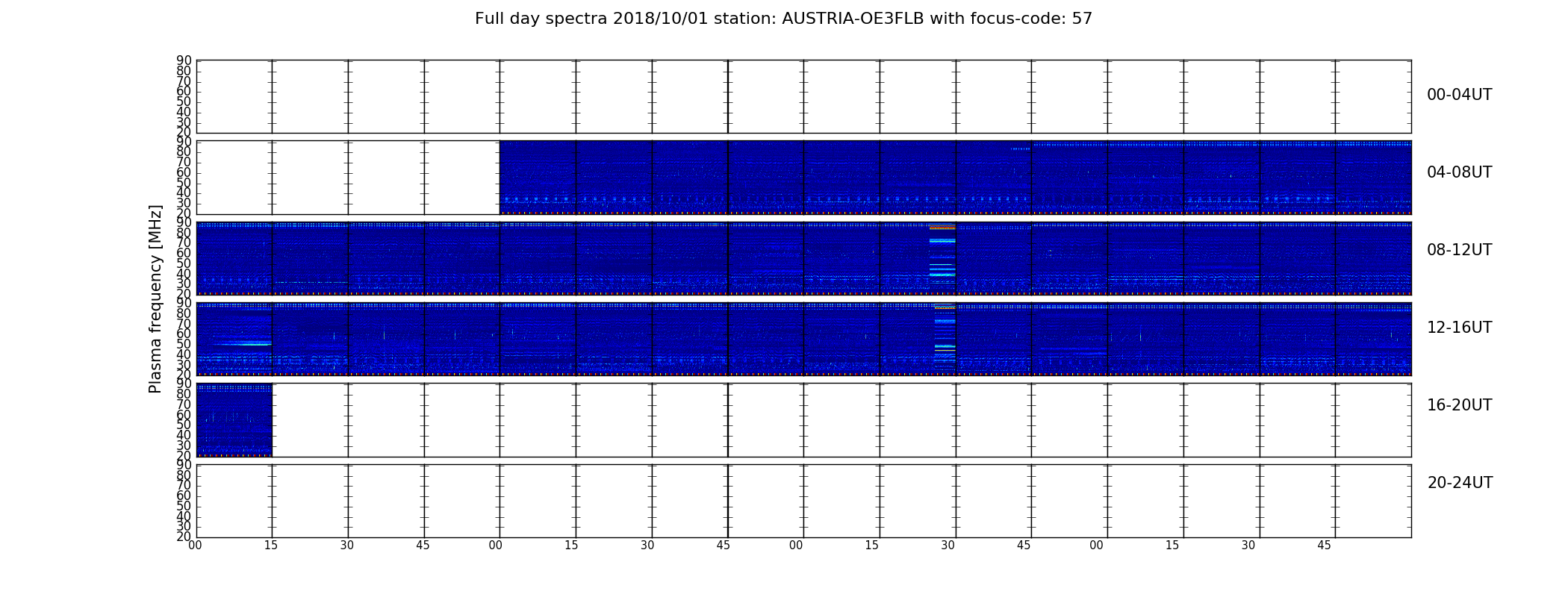Click the 'Plasma frequency [MHz]' axis label
The height and width of the screenshot is (597, 1568).
(155, 298)
